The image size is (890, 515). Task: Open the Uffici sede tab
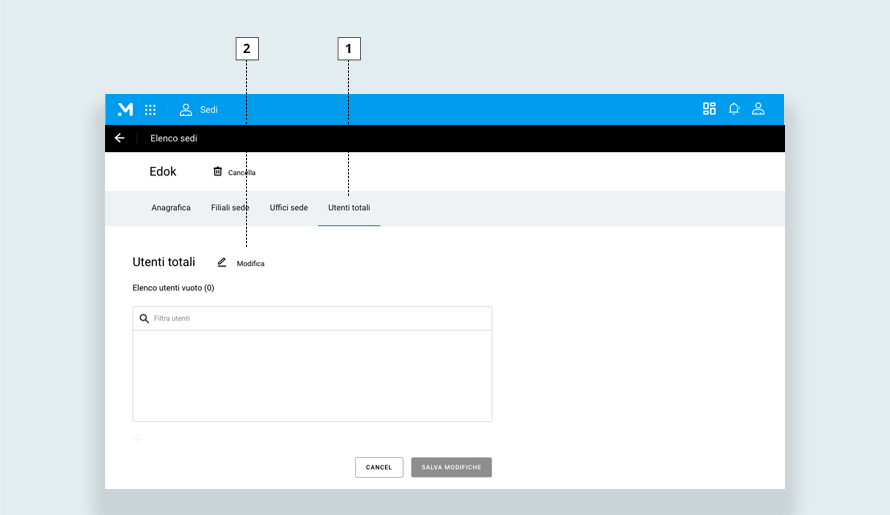coord(288,208)
